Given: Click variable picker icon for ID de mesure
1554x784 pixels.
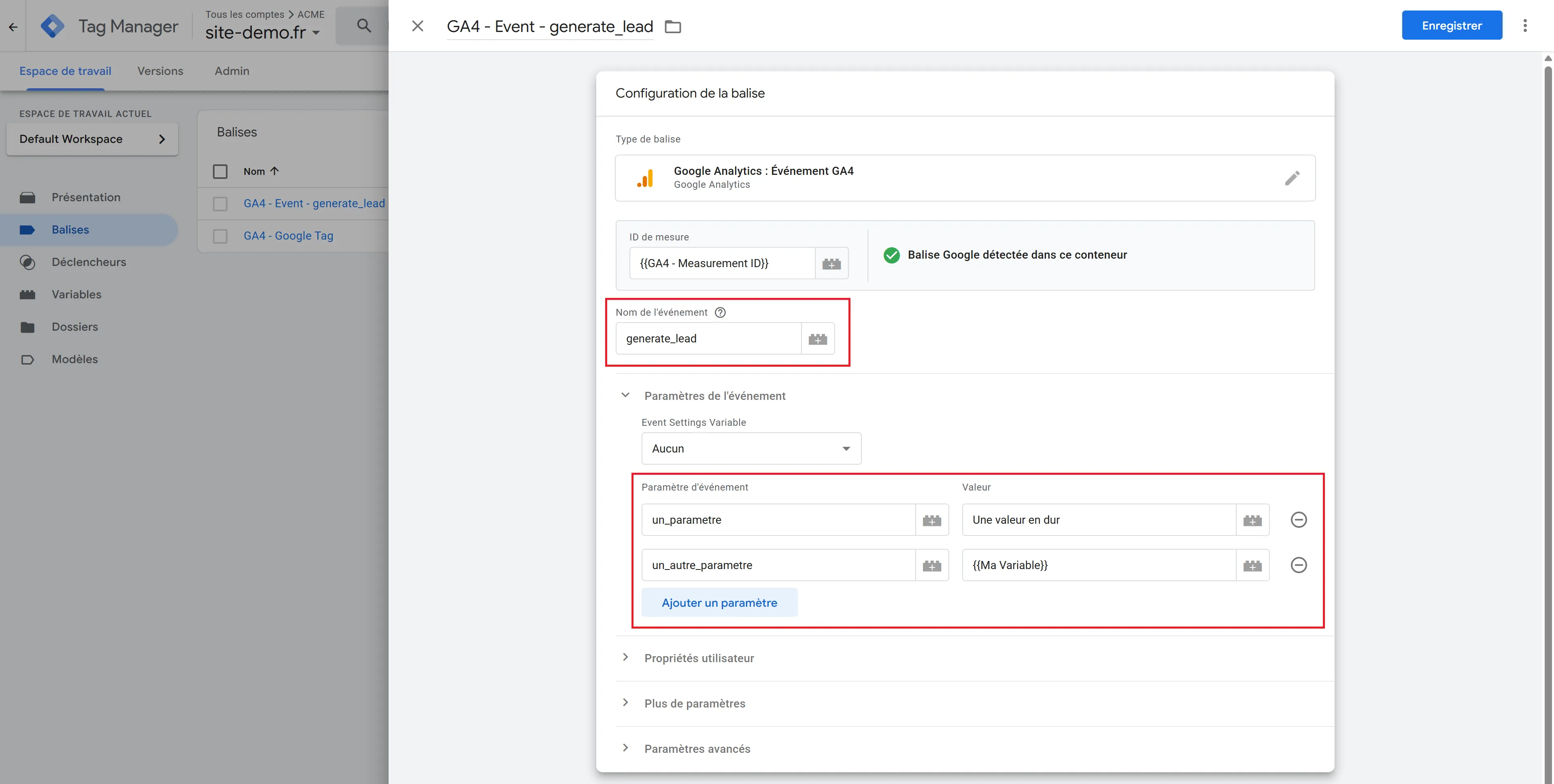Looking at the screenshot, I should 831,263.
